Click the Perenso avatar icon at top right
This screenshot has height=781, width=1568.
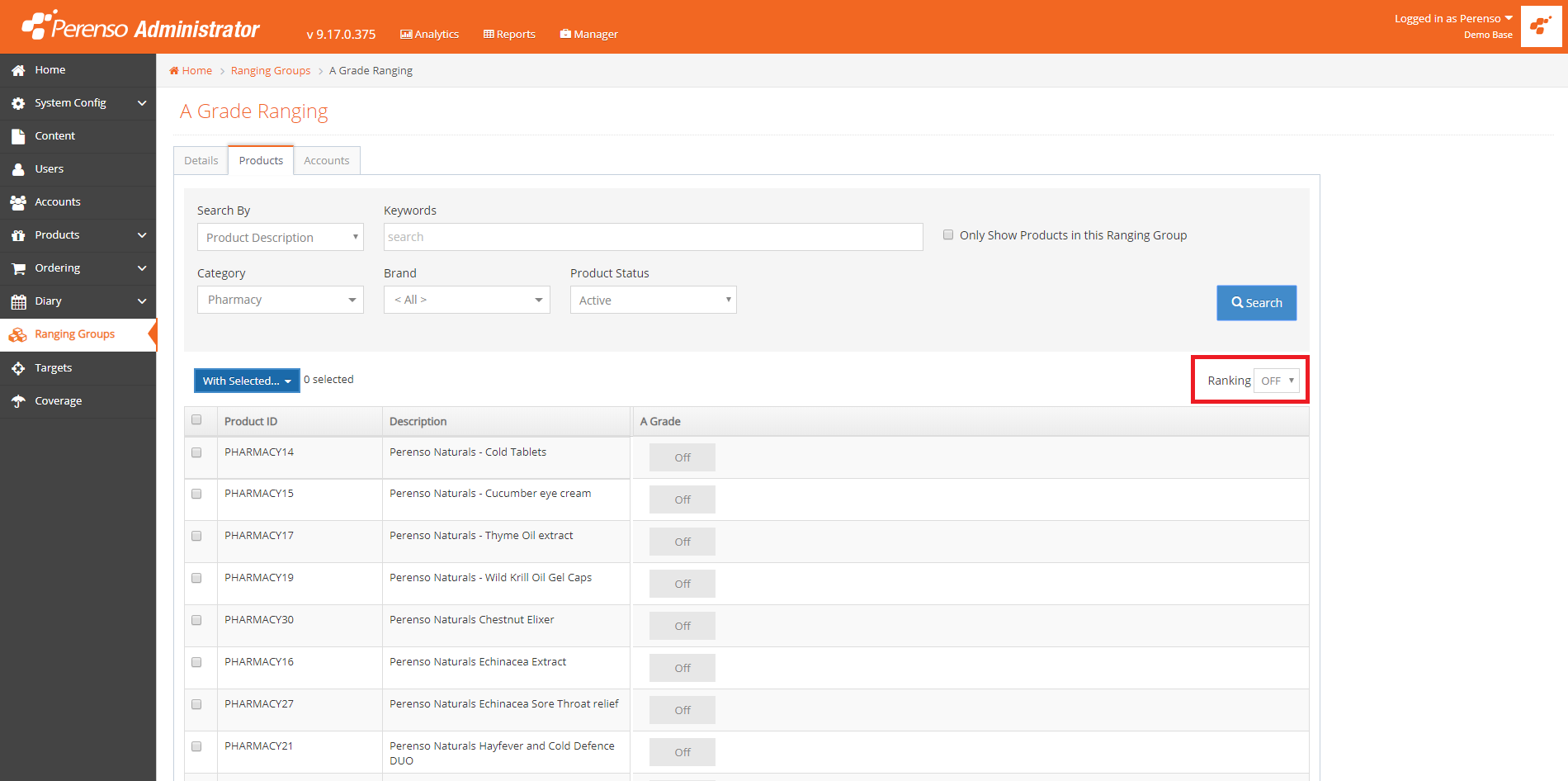pos(1541,26)
